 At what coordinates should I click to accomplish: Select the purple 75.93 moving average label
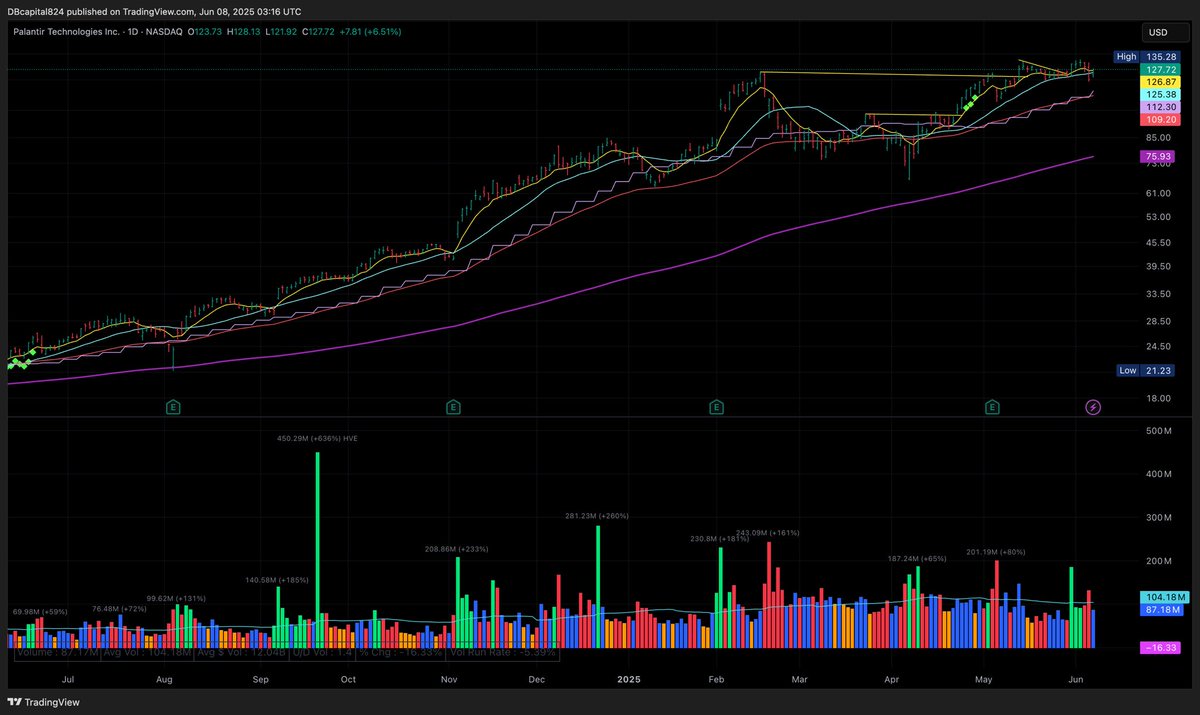[x=1159, y=156]
